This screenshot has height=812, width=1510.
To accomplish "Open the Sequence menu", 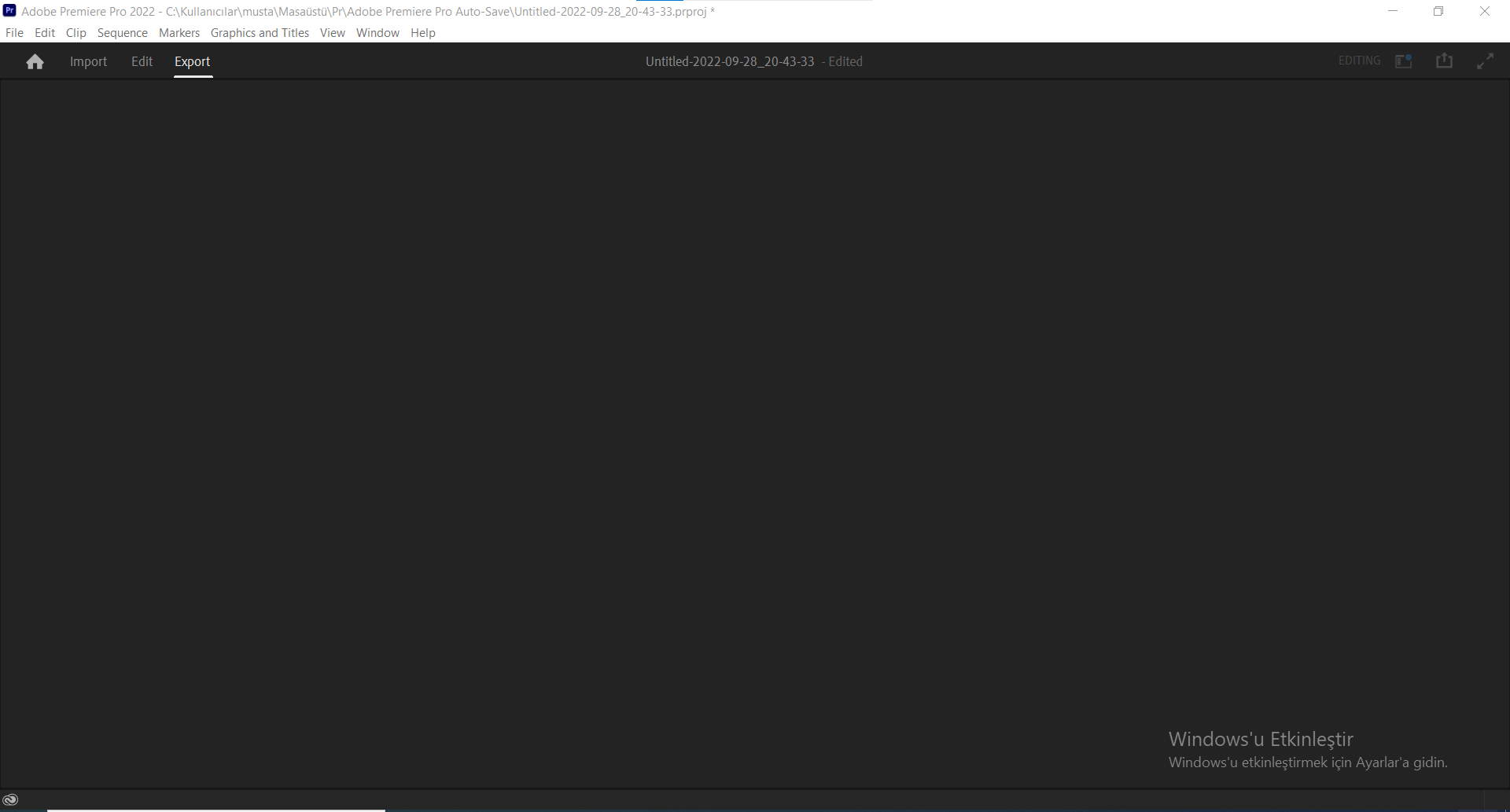I will tap(122, 32).
